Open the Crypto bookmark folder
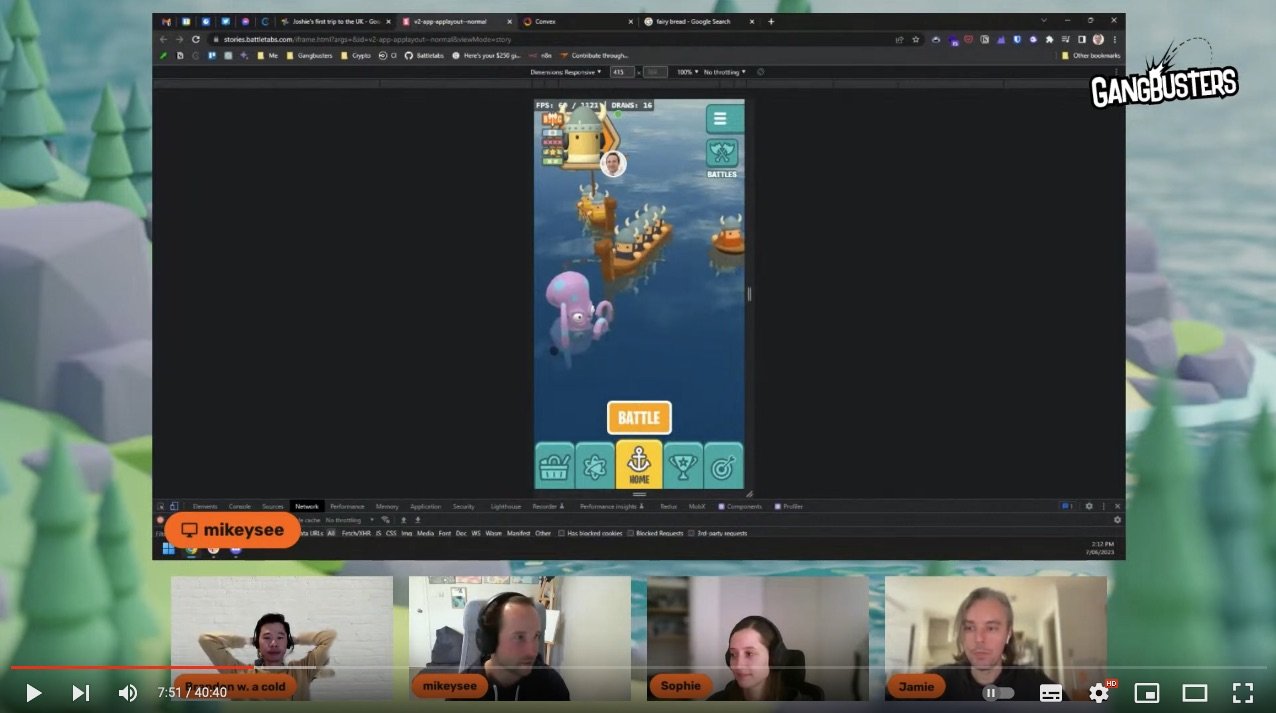Viewport: 1276px width, 713px height. (x=356, y=55)
